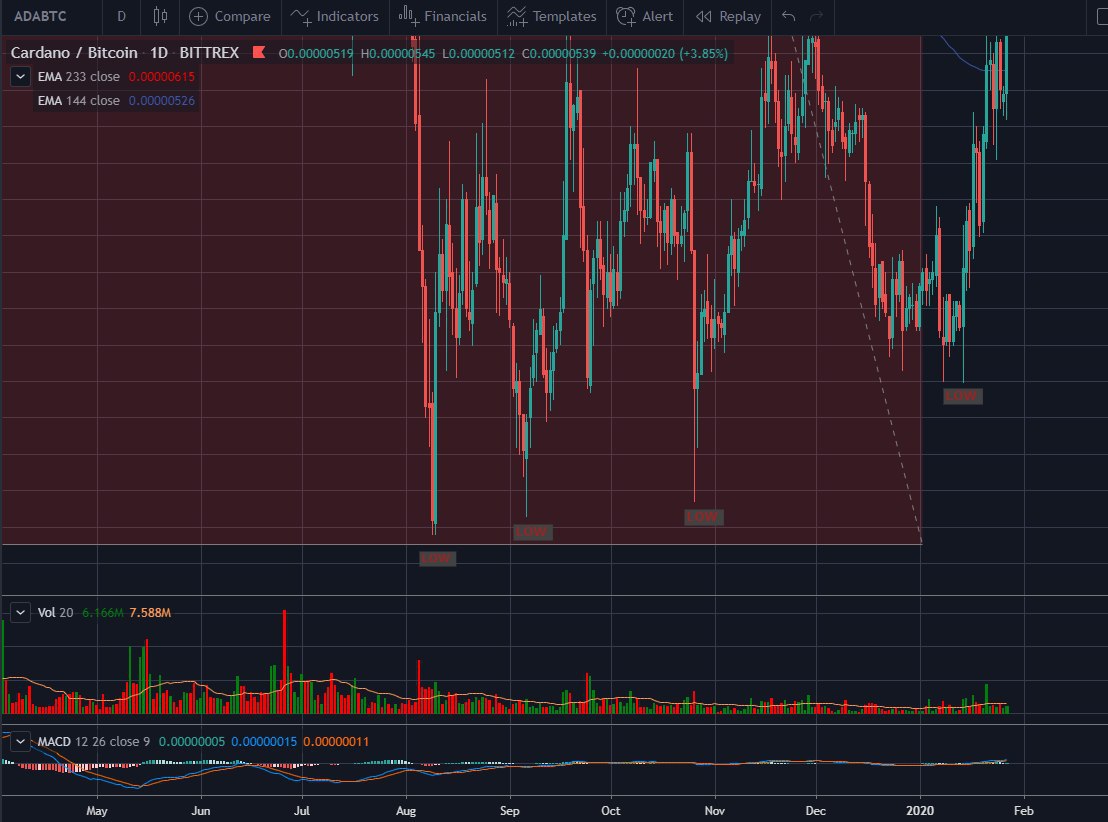This screenshot has height=822, width=1108.
Task: Redo the chart action
Action: click(816, 16)
